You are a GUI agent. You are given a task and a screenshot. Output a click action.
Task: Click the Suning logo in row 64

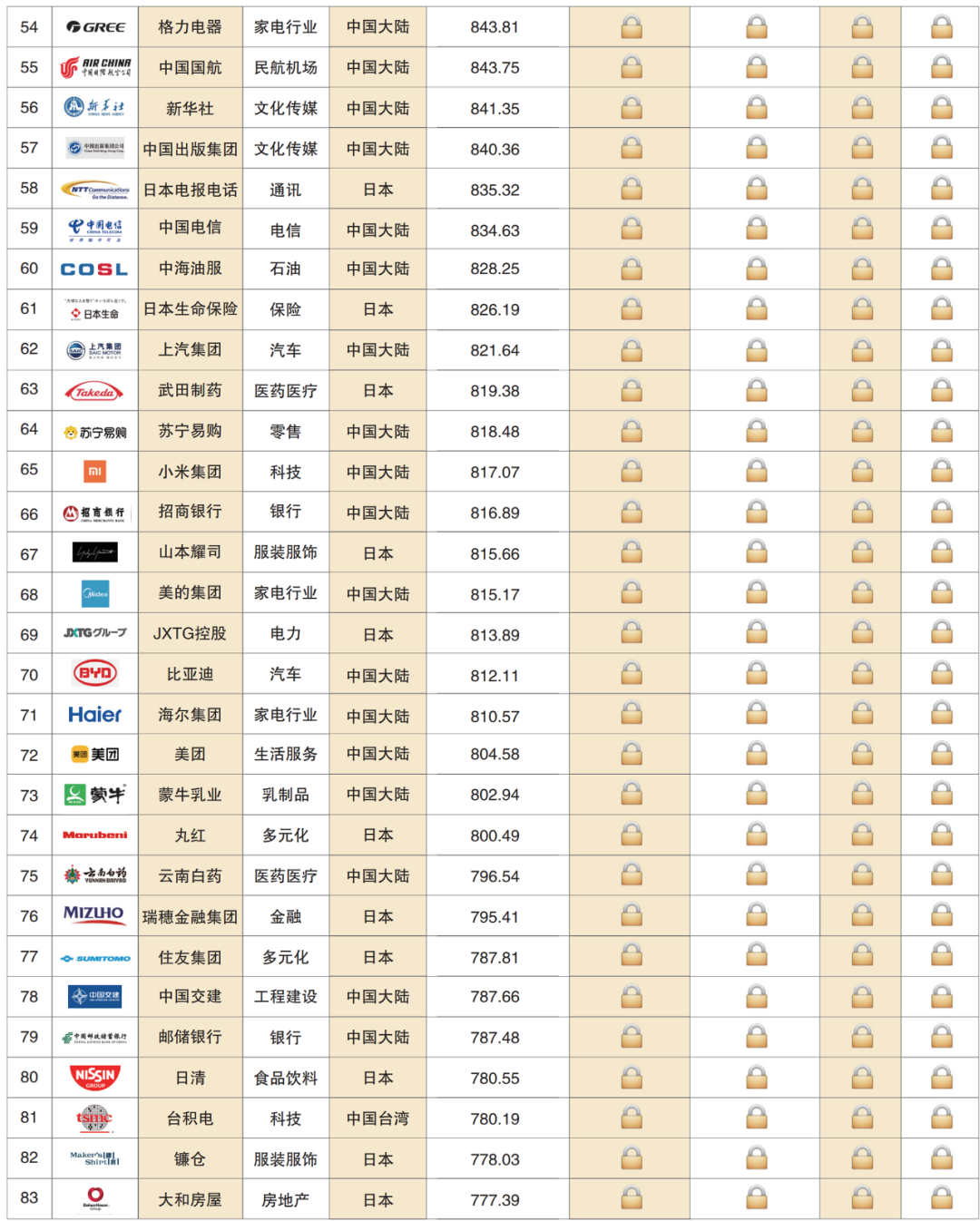click(95, 433)
